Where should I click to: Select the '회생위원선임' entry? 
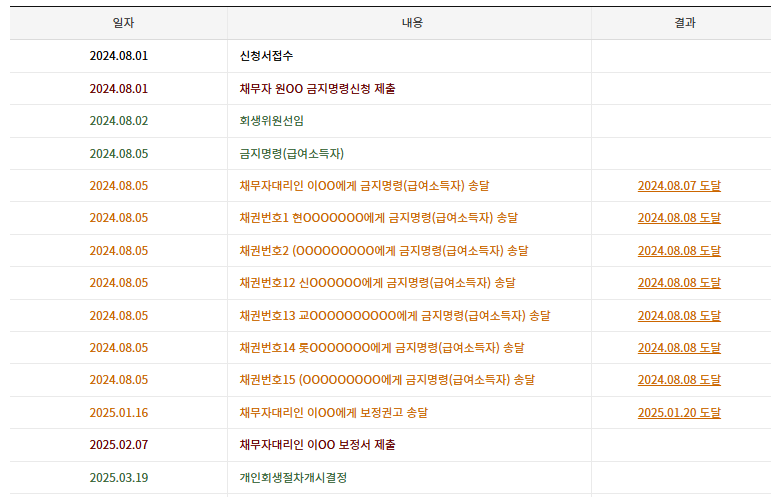click(271, 120)
